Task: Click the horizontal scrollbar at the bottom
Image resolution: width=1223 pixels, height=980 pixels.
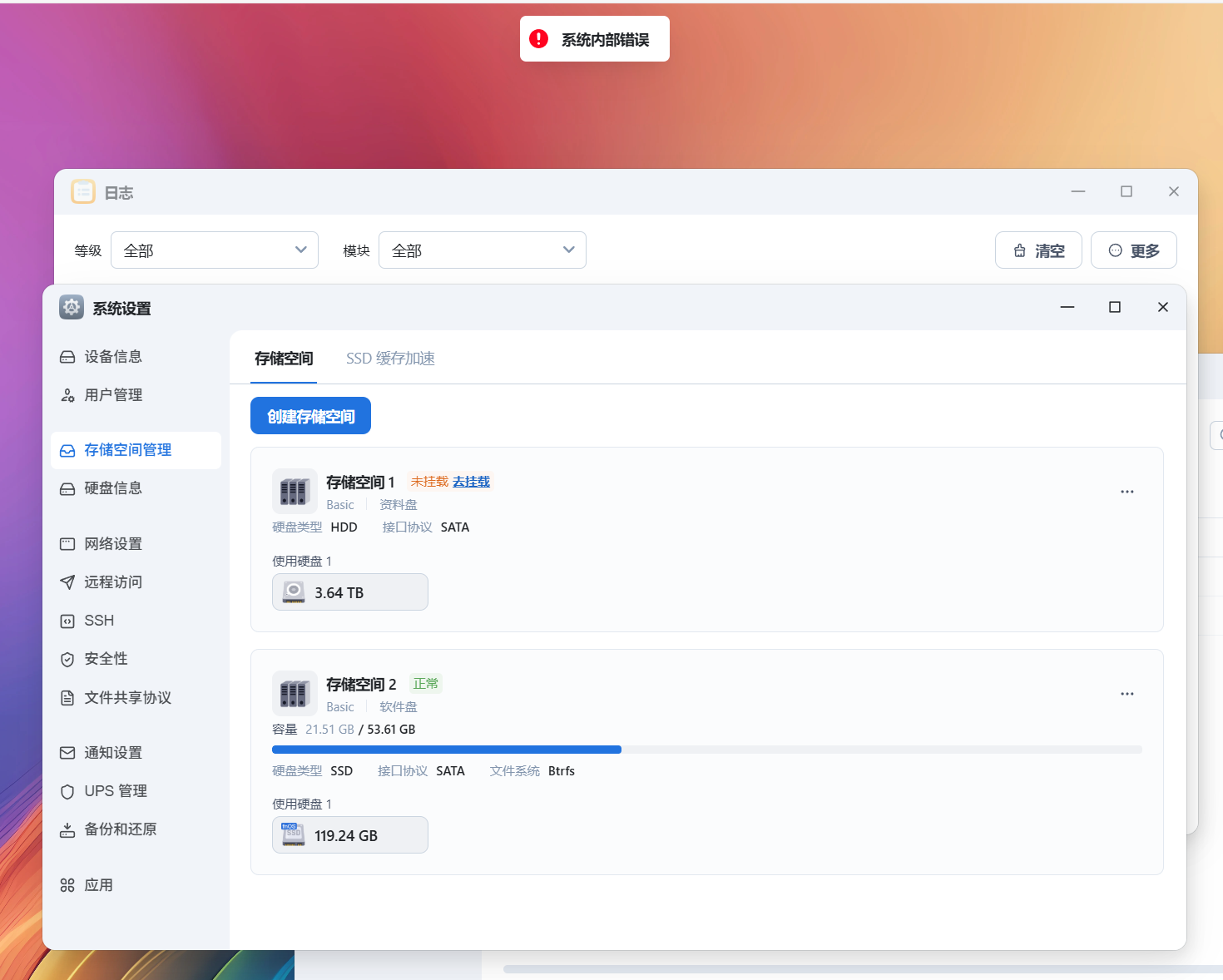Action: point(863,969)
